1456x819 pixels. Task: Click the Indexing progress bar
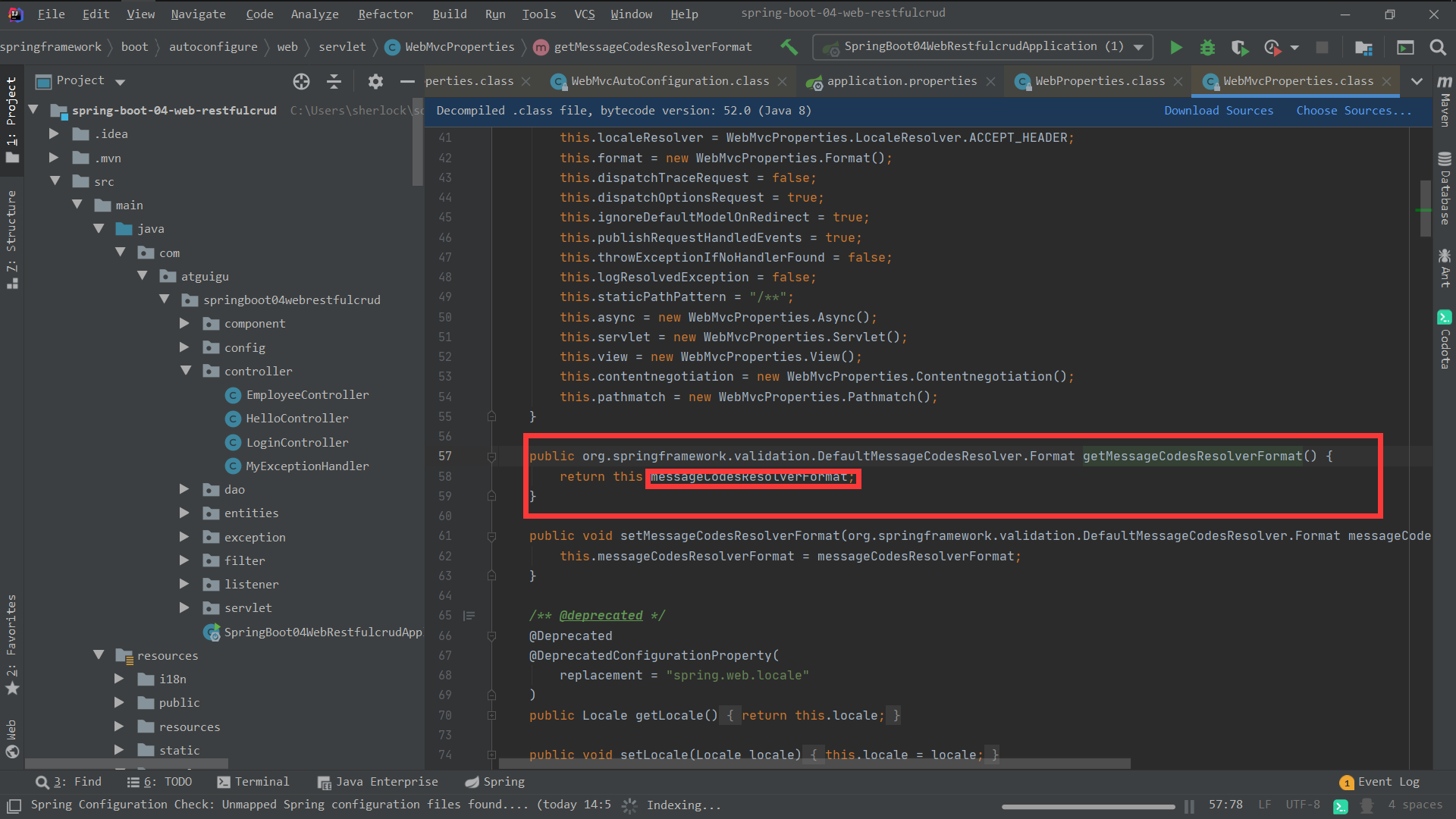pos(1087,806)
